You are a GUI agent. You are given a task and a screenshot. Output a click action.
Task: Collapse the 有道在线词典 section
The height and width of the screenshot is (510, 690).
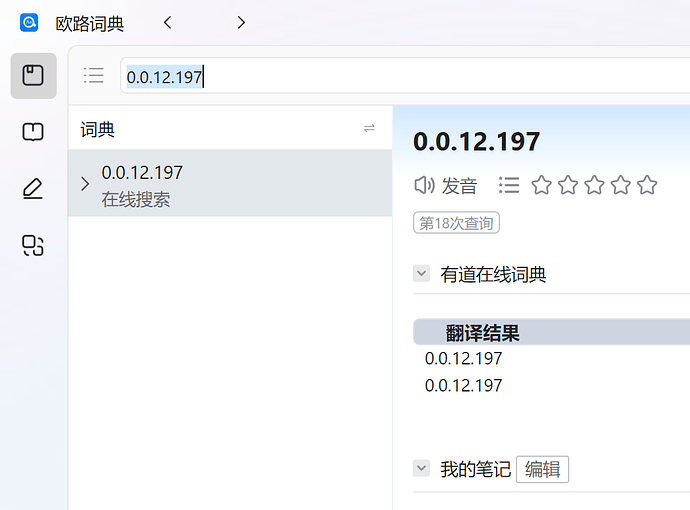tap(422, 273)
